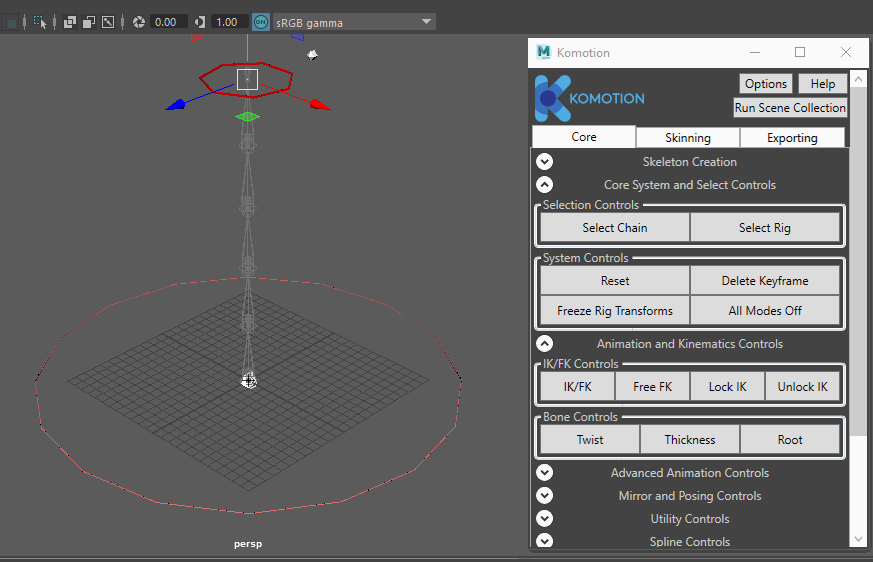873x562 pixels.
Task: Click the Komotion logo icon
Action: pyautogui.click(x=553, y=99)
